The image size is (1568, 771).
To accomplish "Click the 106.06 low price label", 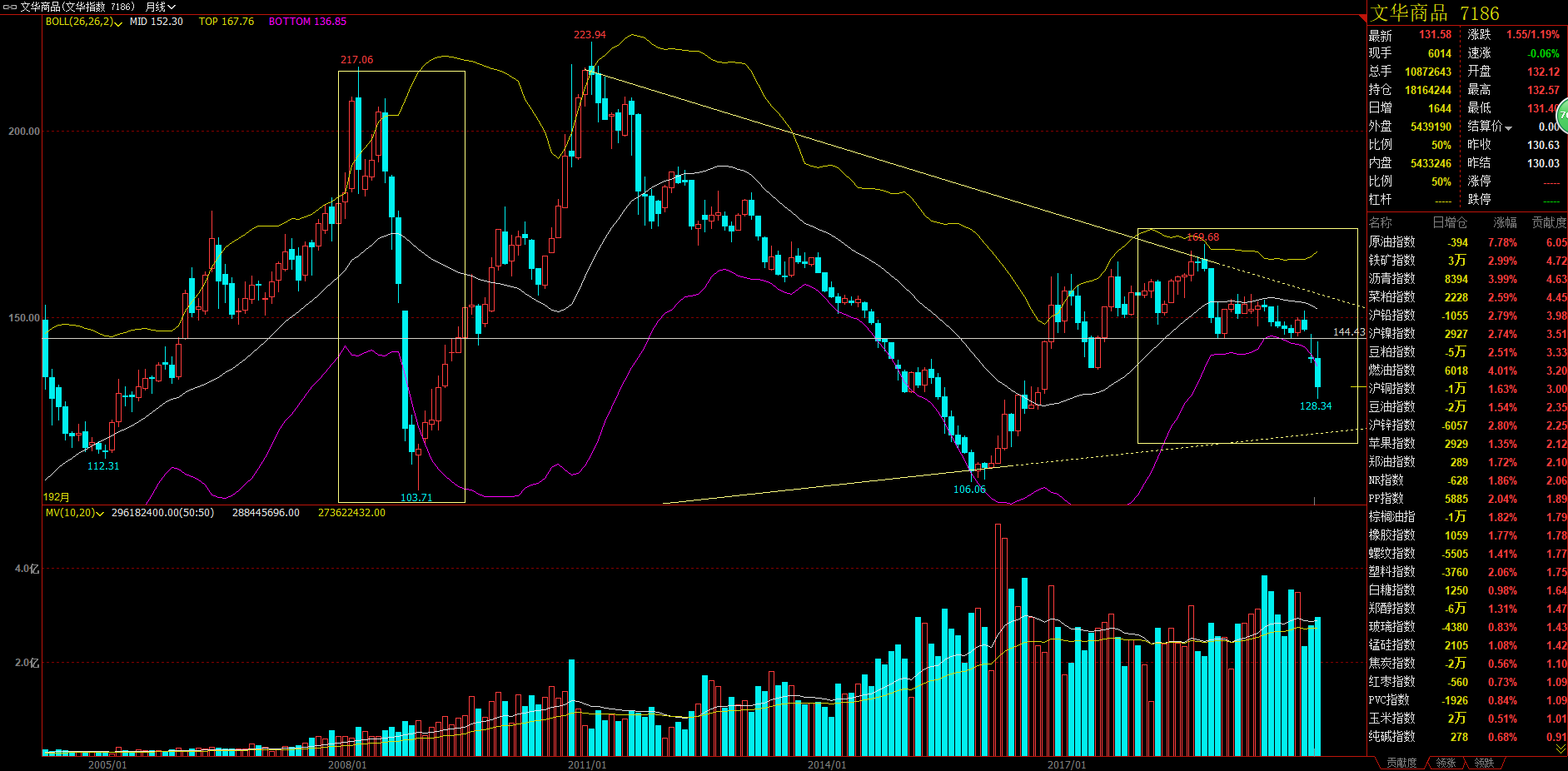I will point(969,490).
